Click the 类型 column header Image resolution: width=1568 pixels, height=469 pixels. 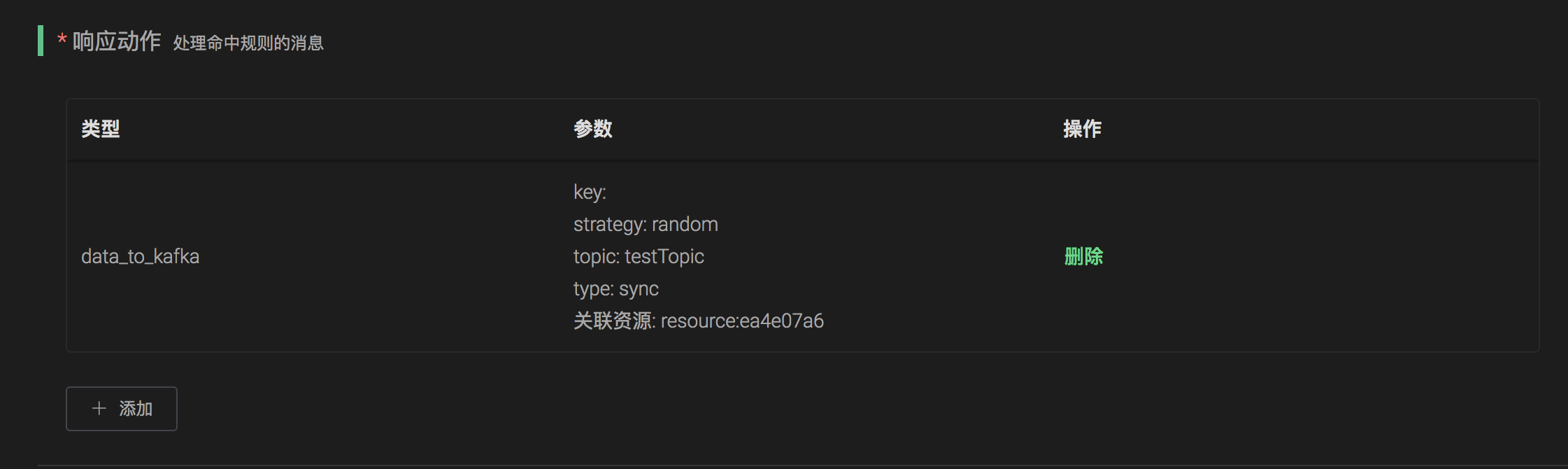(x=101, y=129)
